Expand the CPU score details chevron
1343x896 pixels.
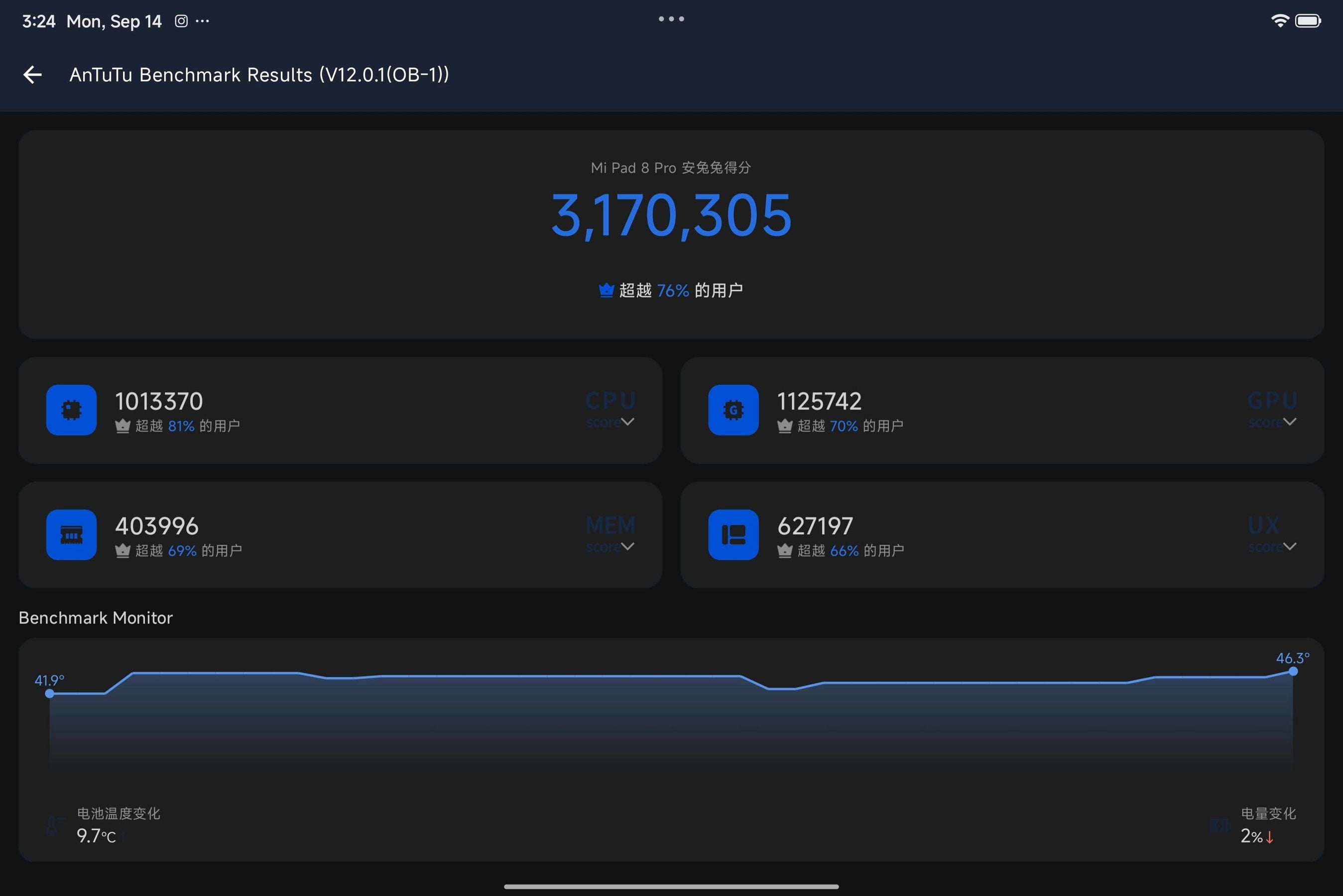point(627,422)
